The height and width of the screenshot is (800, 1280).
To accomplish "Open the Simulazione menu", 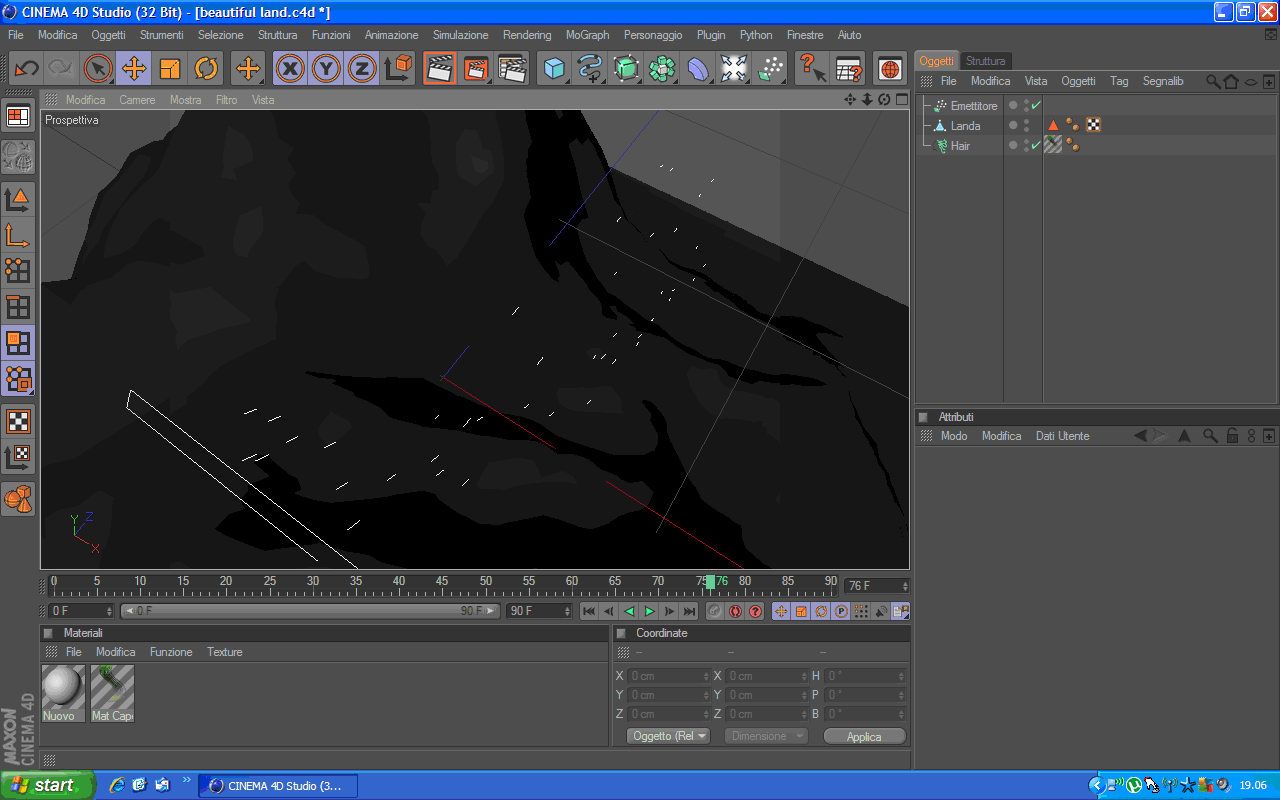I will pyautogui.click(x=460, y=35).
